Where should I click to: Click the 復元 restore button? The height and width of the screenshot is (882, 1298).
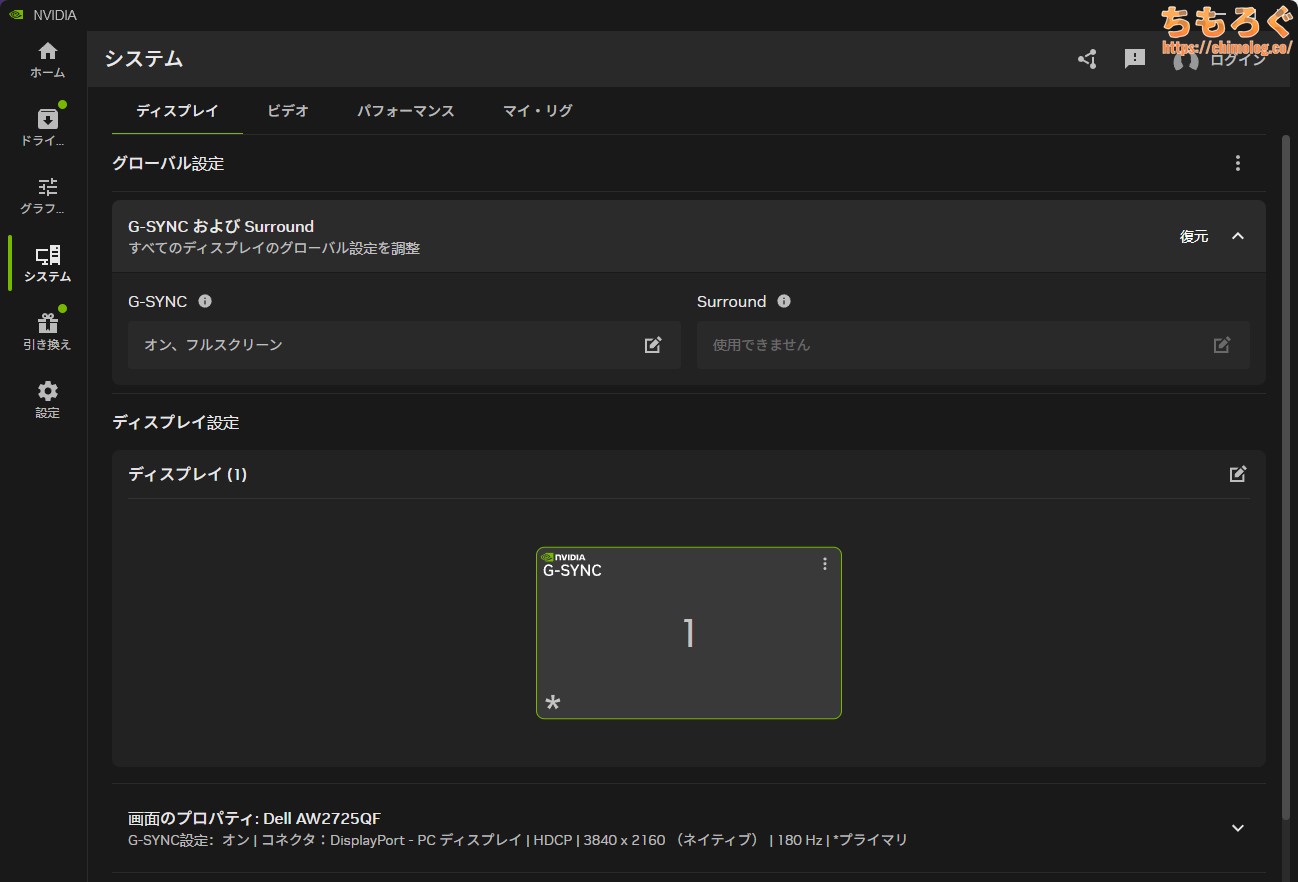[1194, 236]
